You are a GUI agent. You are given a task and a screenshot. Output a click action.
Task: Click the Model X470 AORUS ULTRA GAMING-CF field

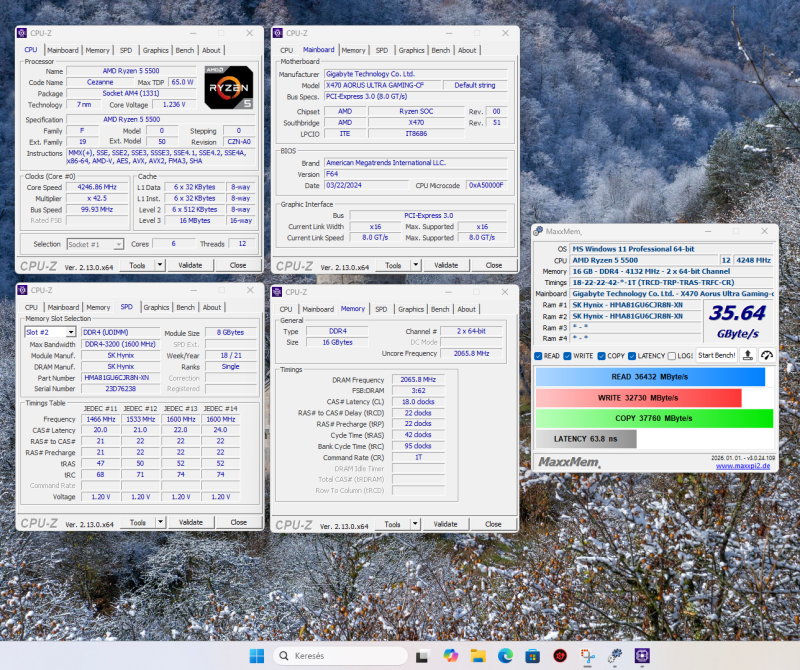click(x=382, y=85)
